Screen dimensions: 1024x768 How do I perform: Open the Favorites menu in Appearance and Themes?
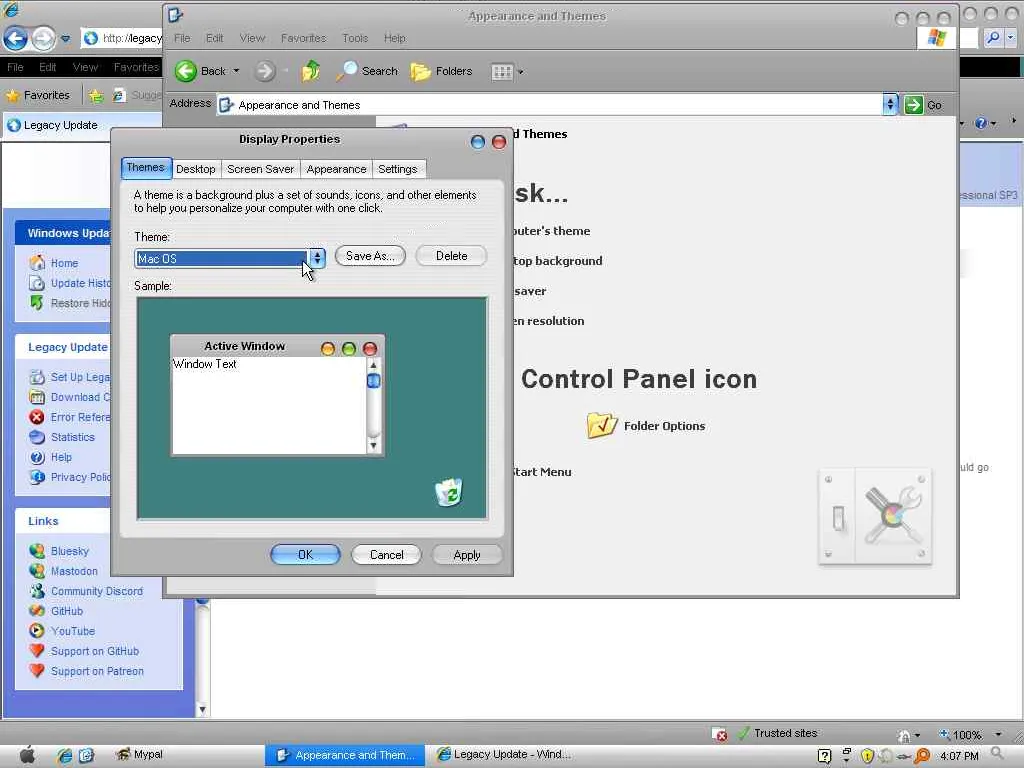303,39
